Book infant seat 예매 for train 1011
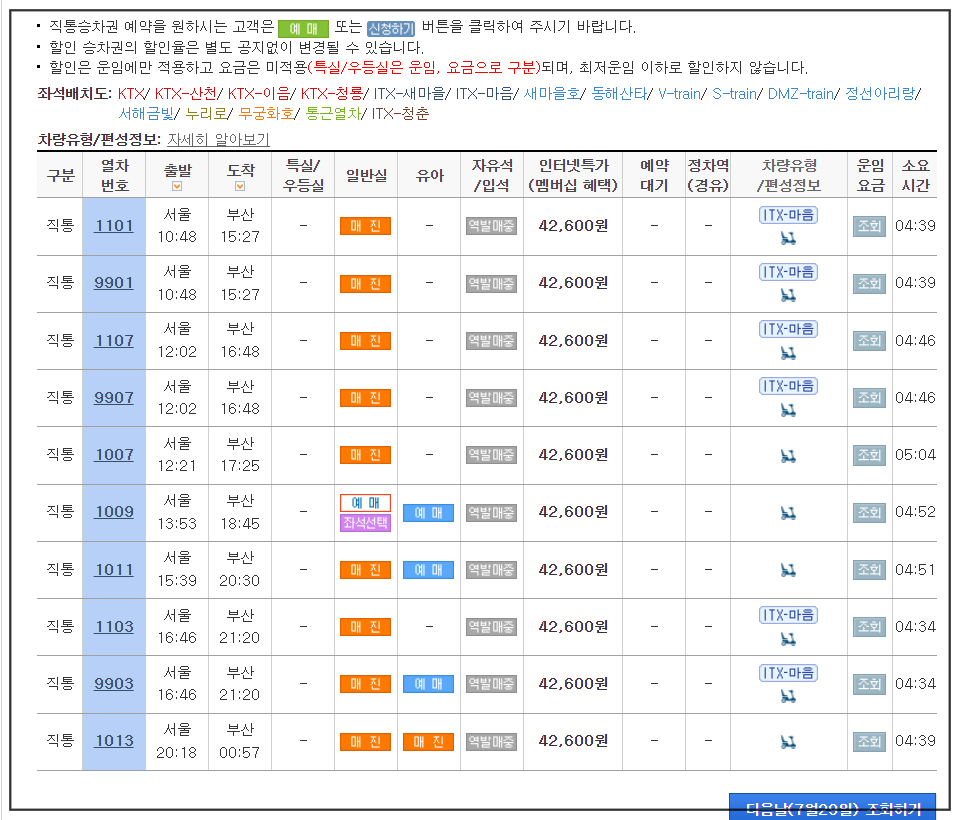This screenshot has height=820, width=960. click(429, 570)
